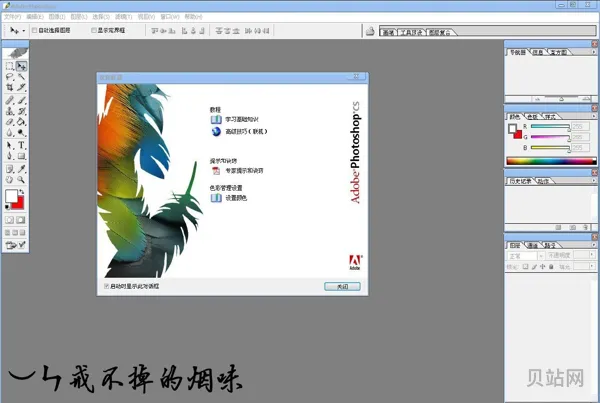Switch to the 色板 tab
600x403 pixels.
[532, 117]
